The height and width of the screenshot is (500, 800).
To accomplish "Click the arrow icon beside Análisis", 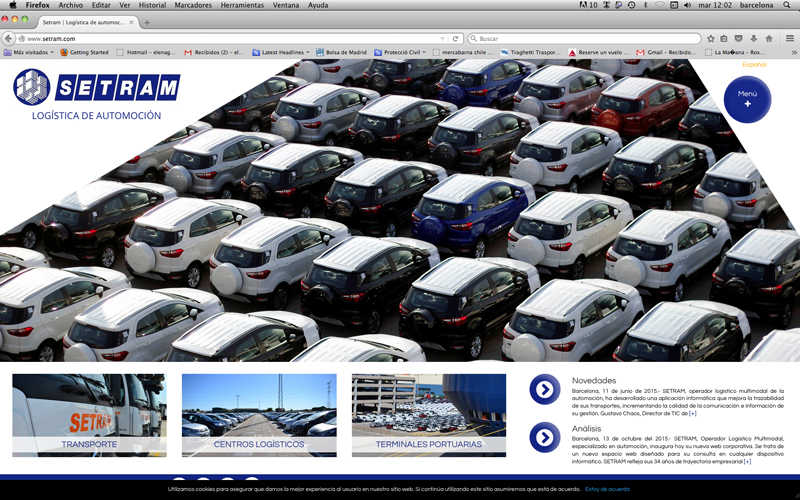I will pos(545,437).
